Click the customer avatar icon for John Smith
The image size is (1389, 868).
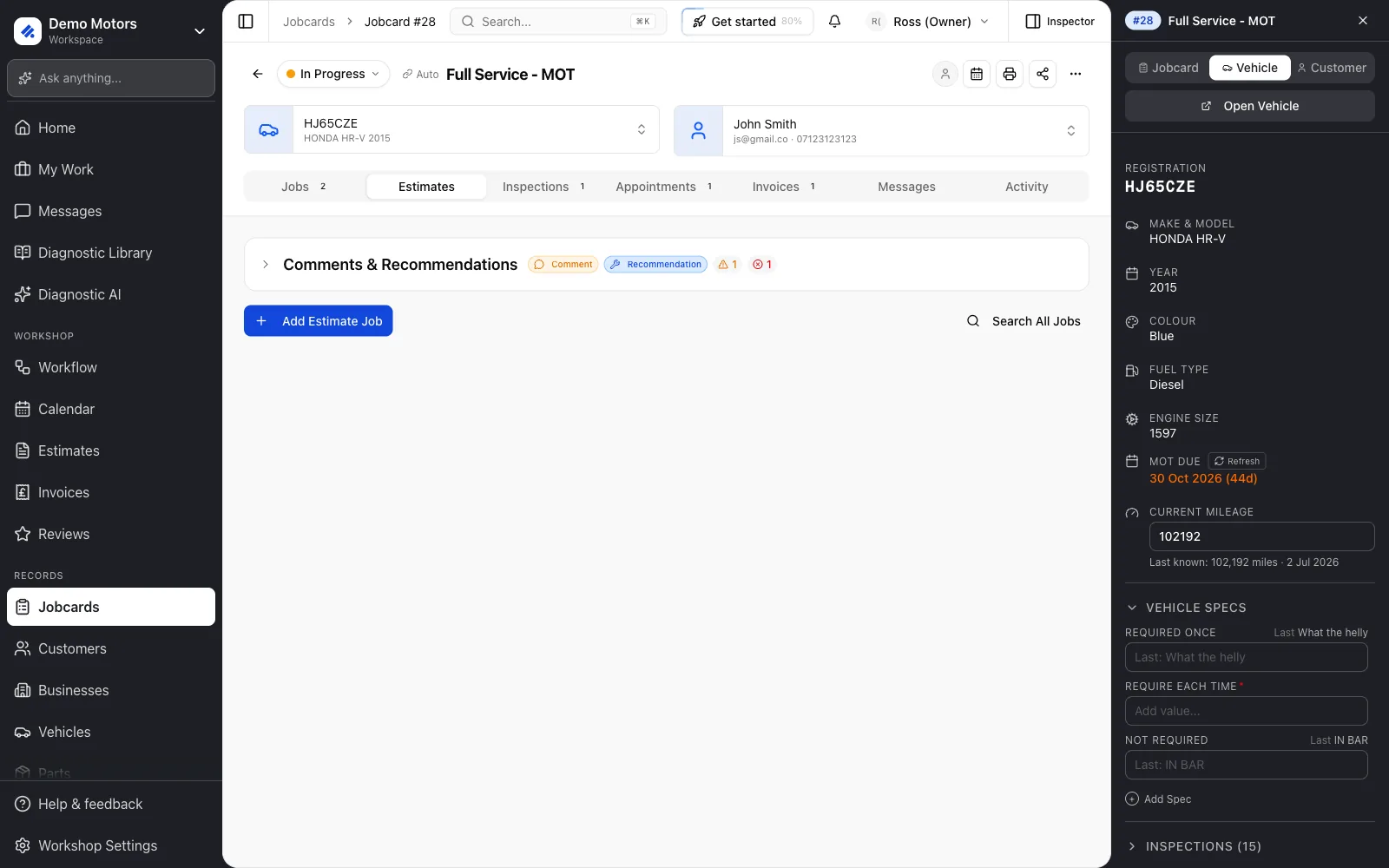tap(698, 130)
